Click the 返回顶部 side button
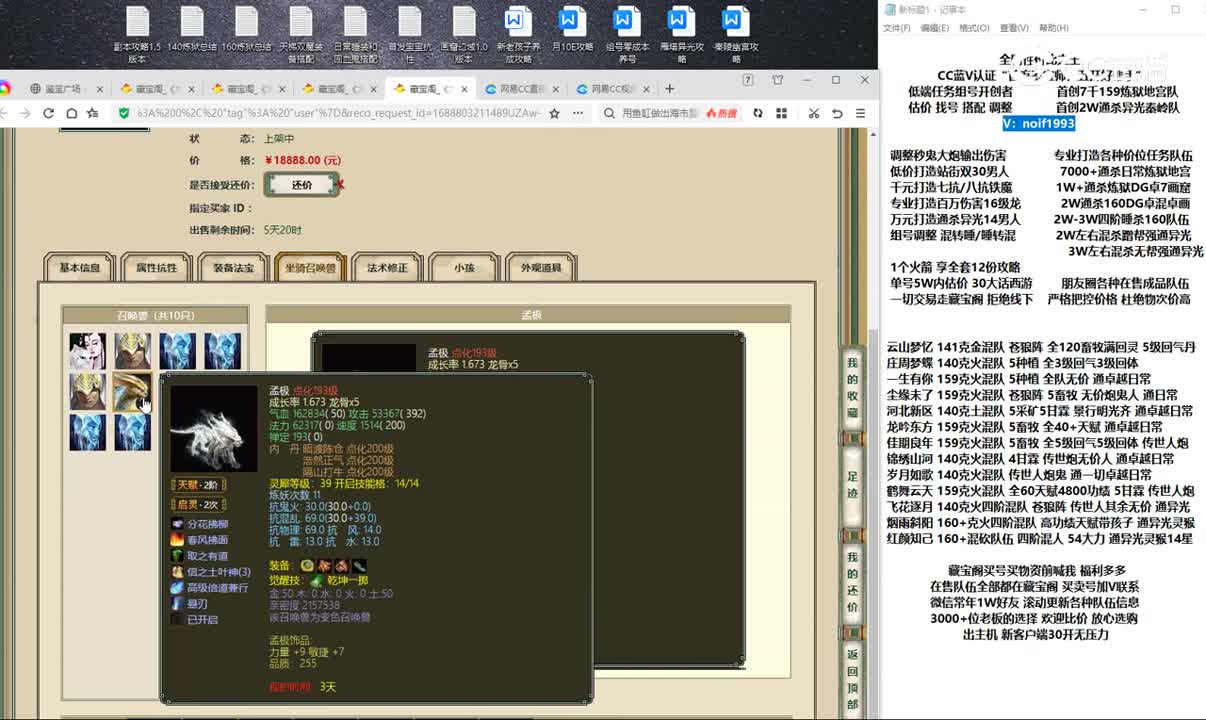1206x720 pixels. [x=852, y=679]
